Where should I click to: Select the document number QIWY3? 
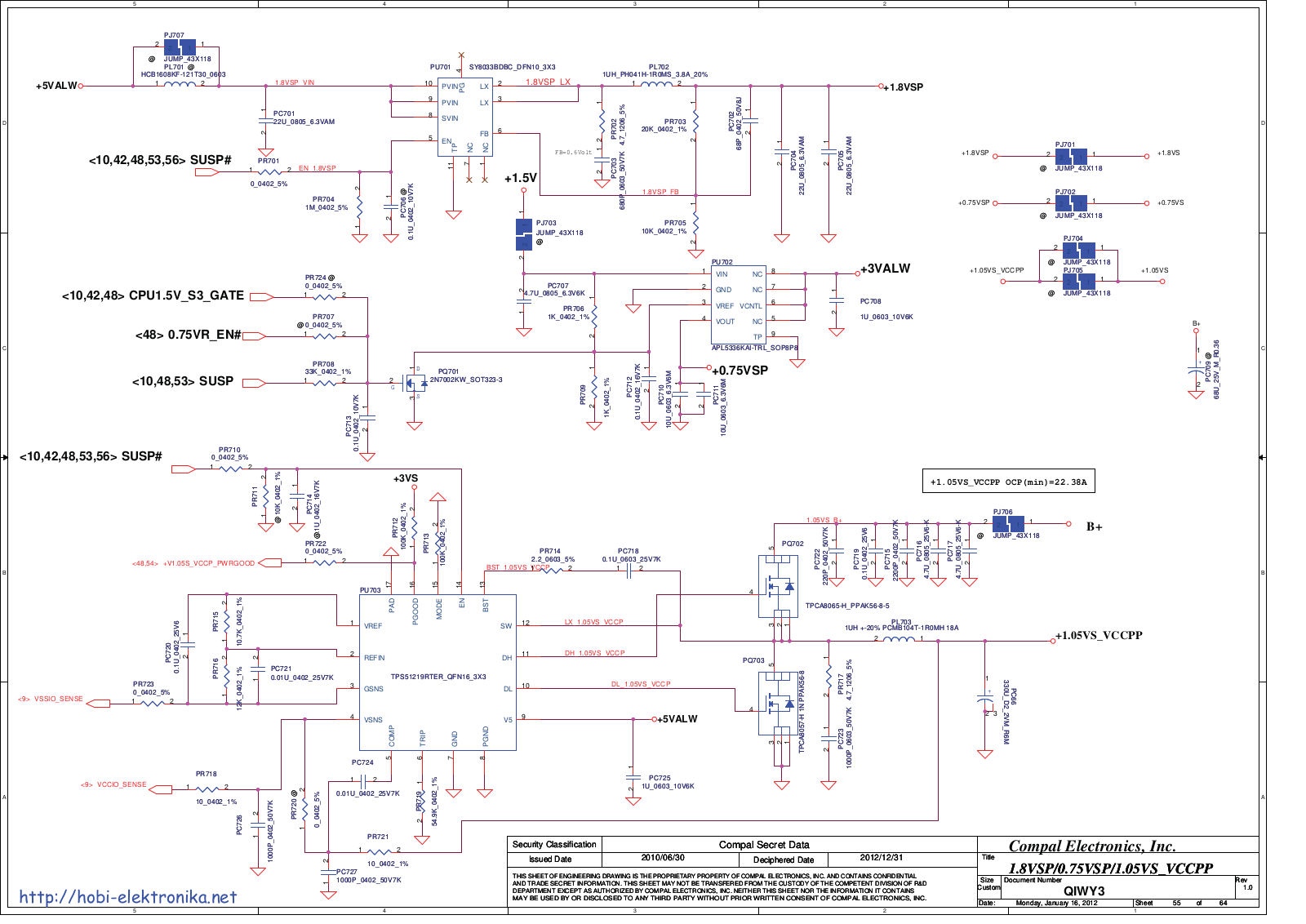coord(1084,891)
